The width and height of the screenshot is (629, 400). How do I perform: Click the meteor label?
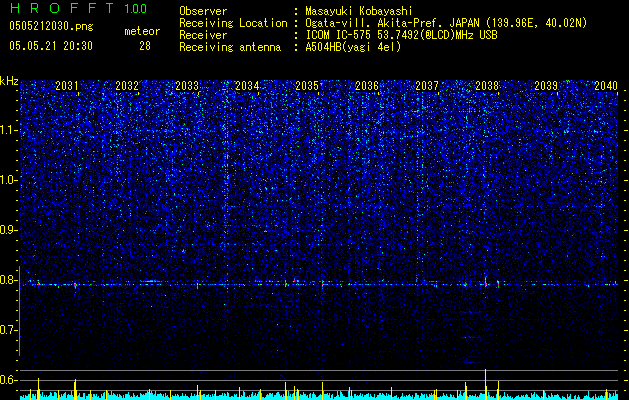(142, 31)
